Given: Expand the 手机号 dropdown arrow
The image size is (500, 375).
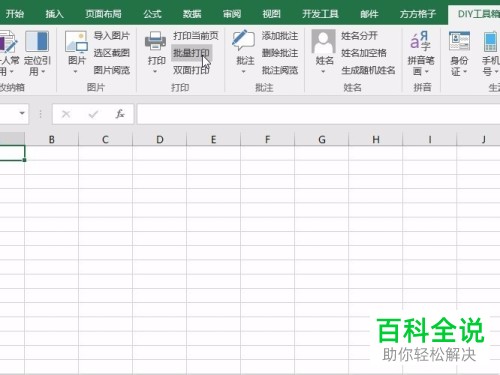Looking at the screenshot, I should 496,72.
